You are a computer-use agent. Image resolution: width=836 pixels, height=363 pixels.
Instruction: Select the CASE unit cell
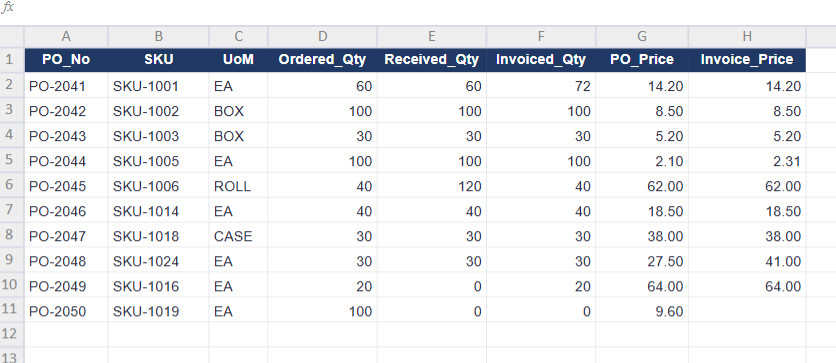coord(238,236)
